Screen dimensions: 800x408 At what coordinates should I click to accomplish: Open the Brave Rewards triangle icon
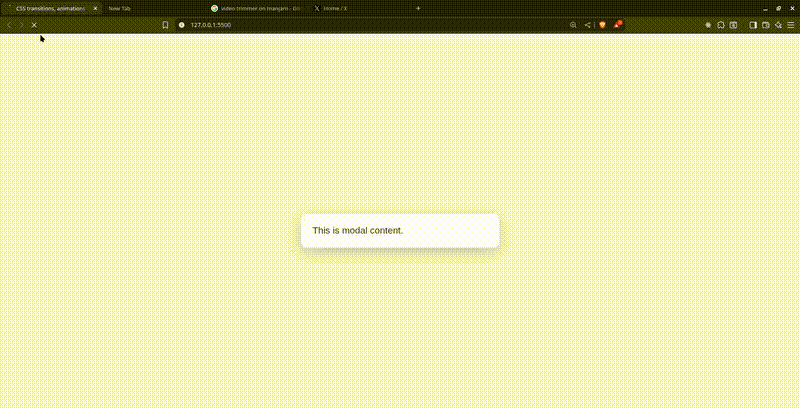[618, 25]
